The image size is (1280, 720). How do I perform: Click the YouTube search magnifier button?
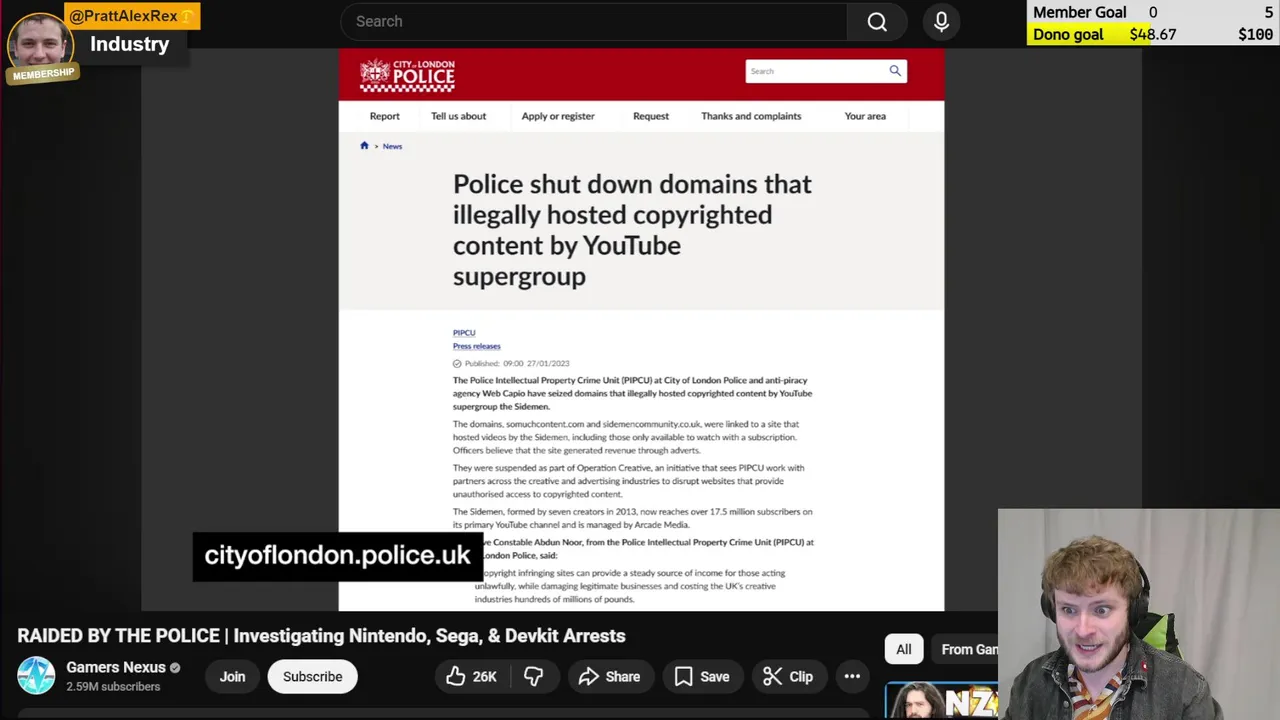tap(877, 21)
